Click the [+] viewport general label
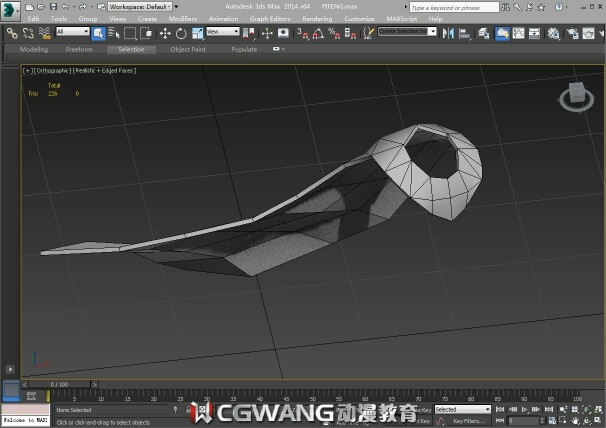Viewport: 606px width, 428px height. tap(27, 71)
